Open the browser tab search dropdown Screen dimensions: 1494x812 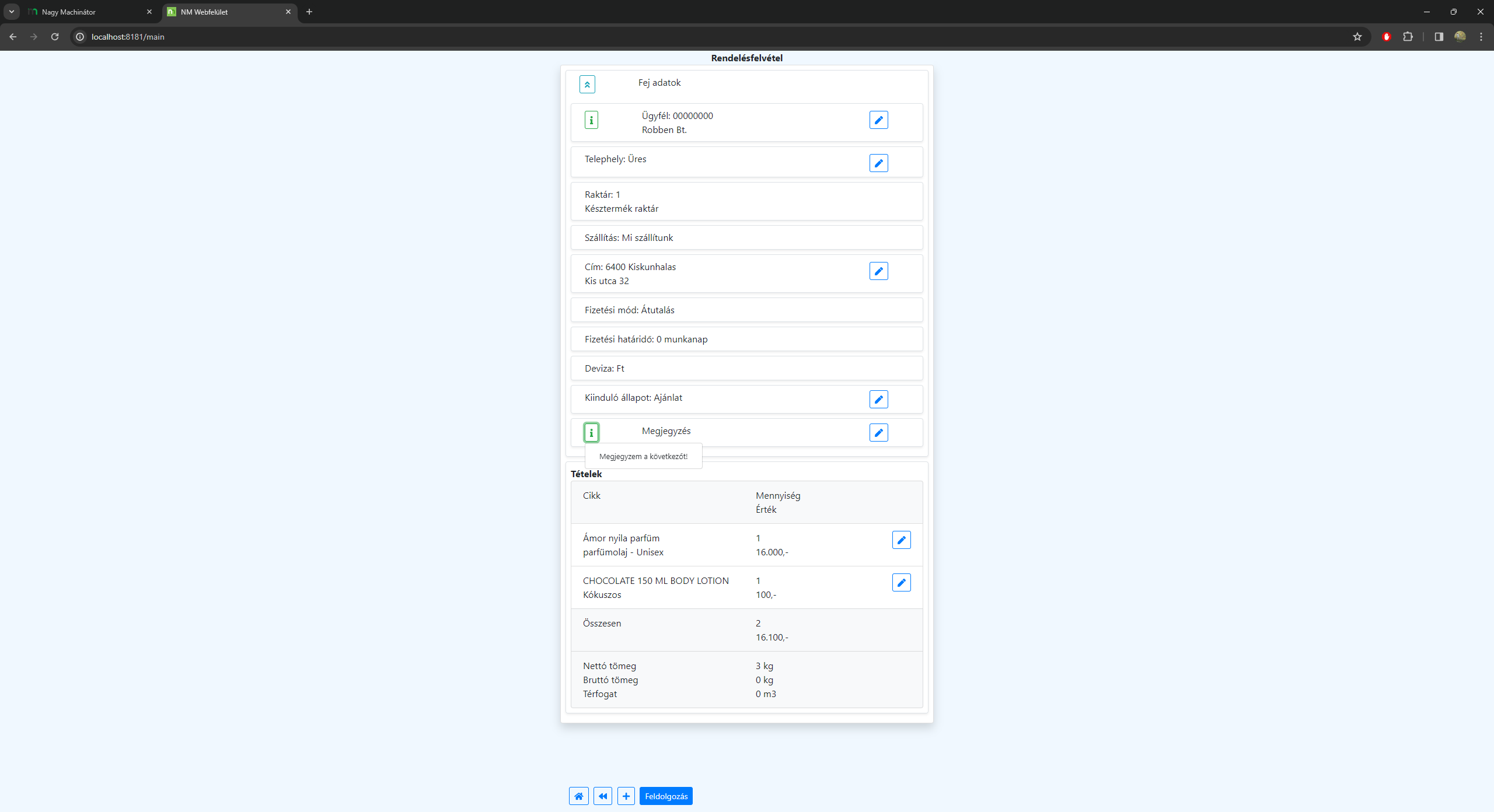click(x=12, y=12)
